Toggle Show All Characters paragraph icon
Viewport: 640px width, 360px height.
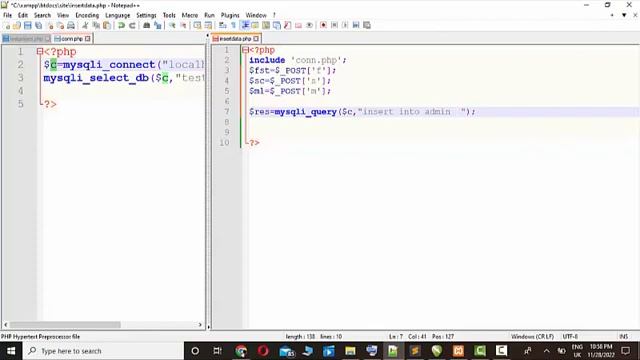tap(233, 25)
